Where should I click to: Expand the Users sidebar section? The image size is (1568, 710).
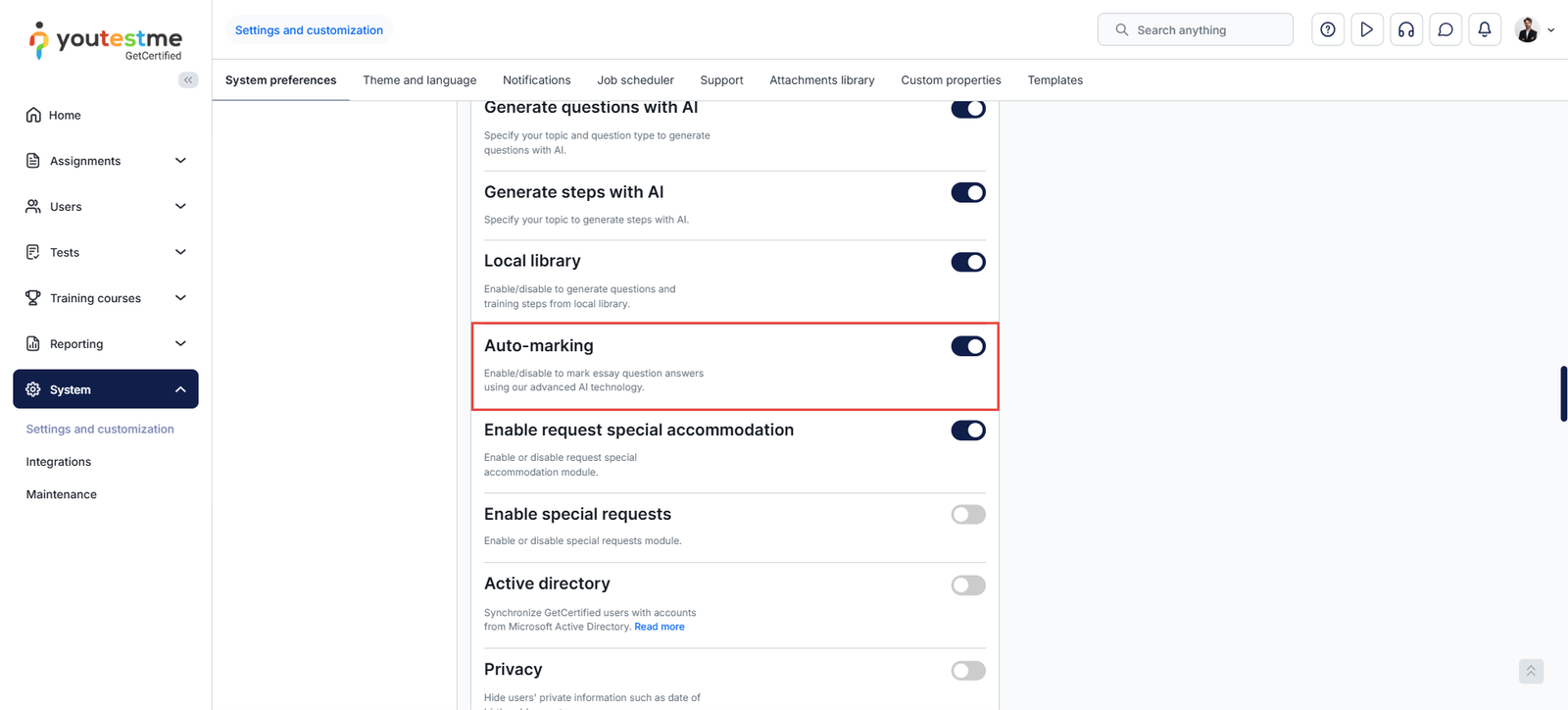click(67, 206)
